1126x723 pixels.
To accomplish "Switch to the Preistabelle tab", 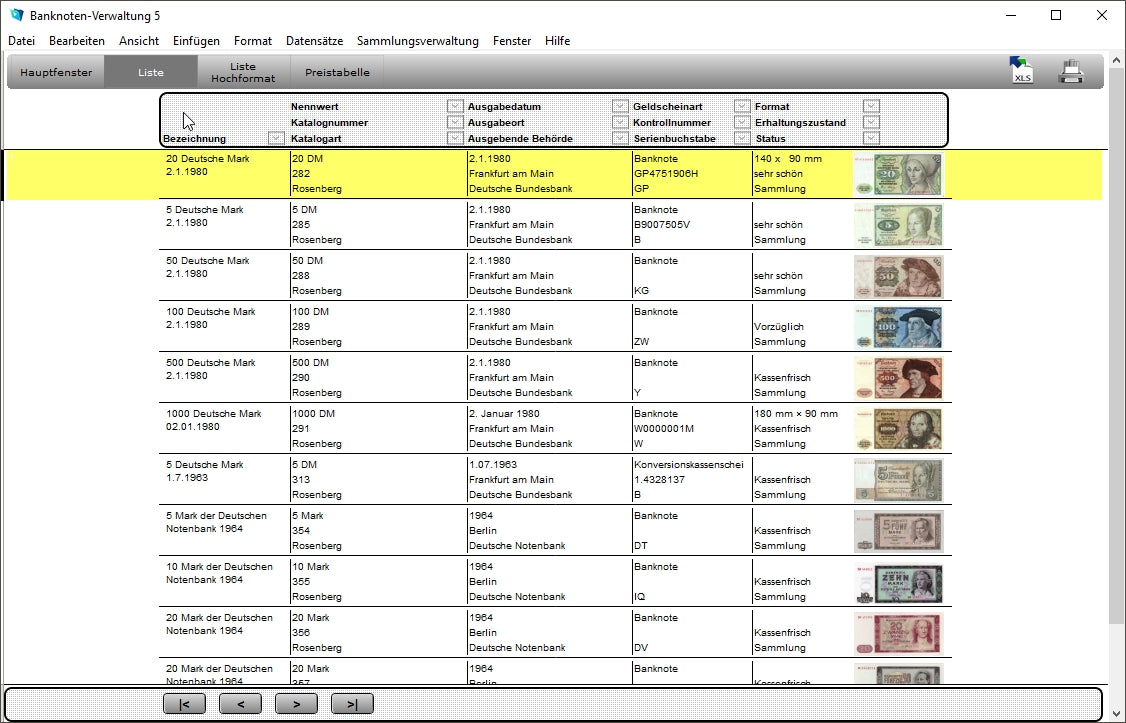I will point(337,72).
